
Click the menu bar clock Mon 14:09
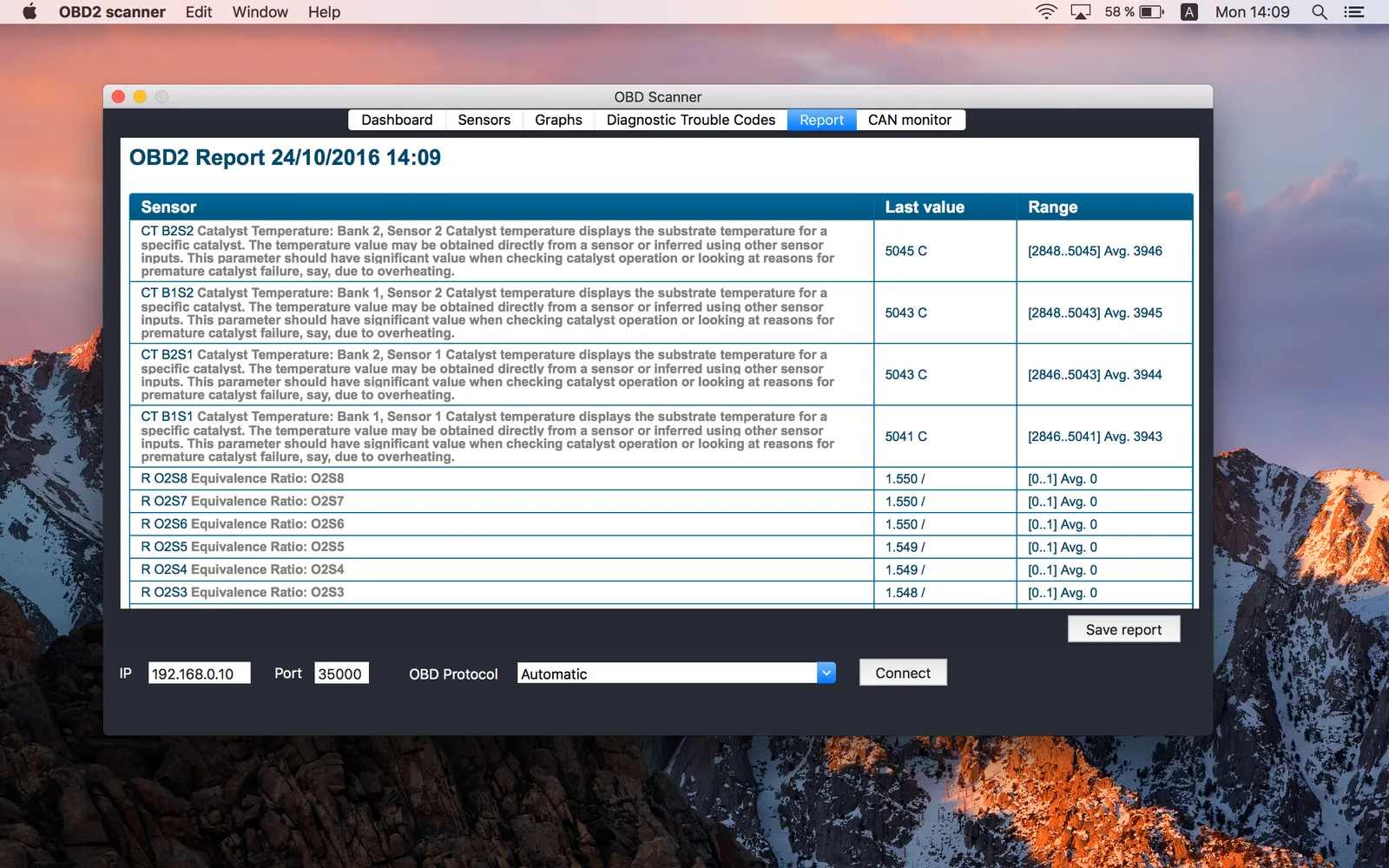[1252, 12]
